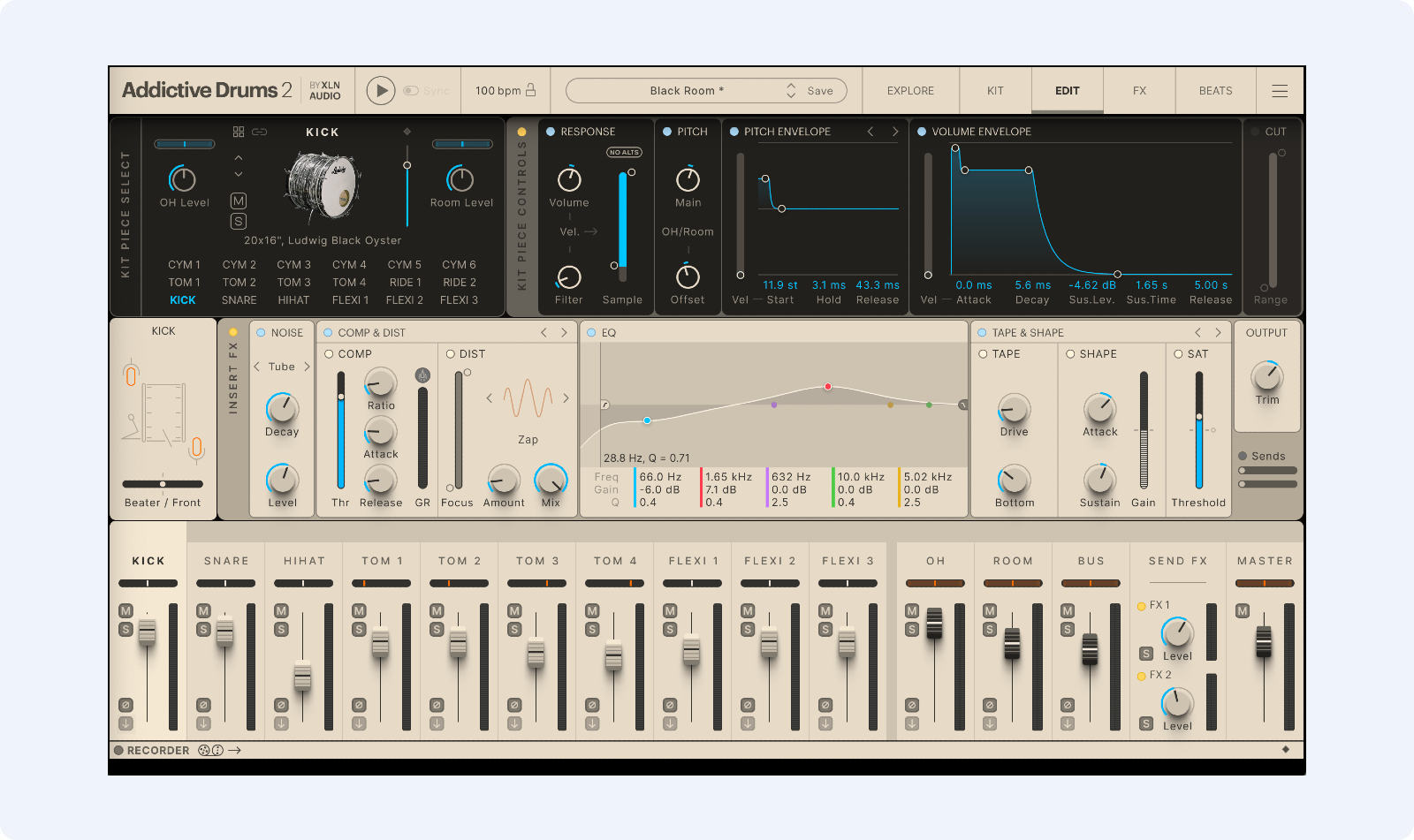Click the COMP sidechain icon above GR

point(422,375)
